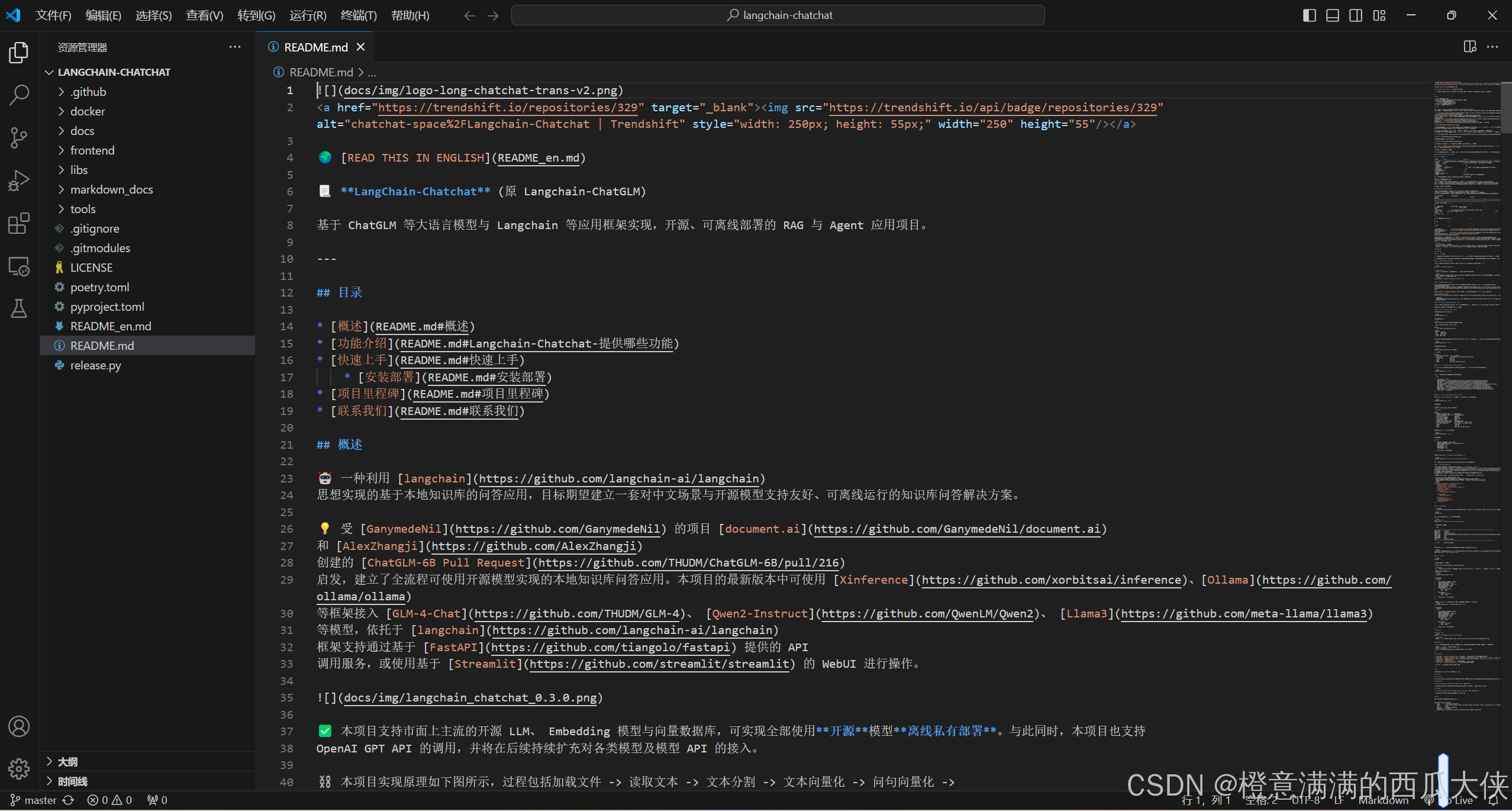
Task: Expand the docs folder
Action: click(x=148, y=131)
